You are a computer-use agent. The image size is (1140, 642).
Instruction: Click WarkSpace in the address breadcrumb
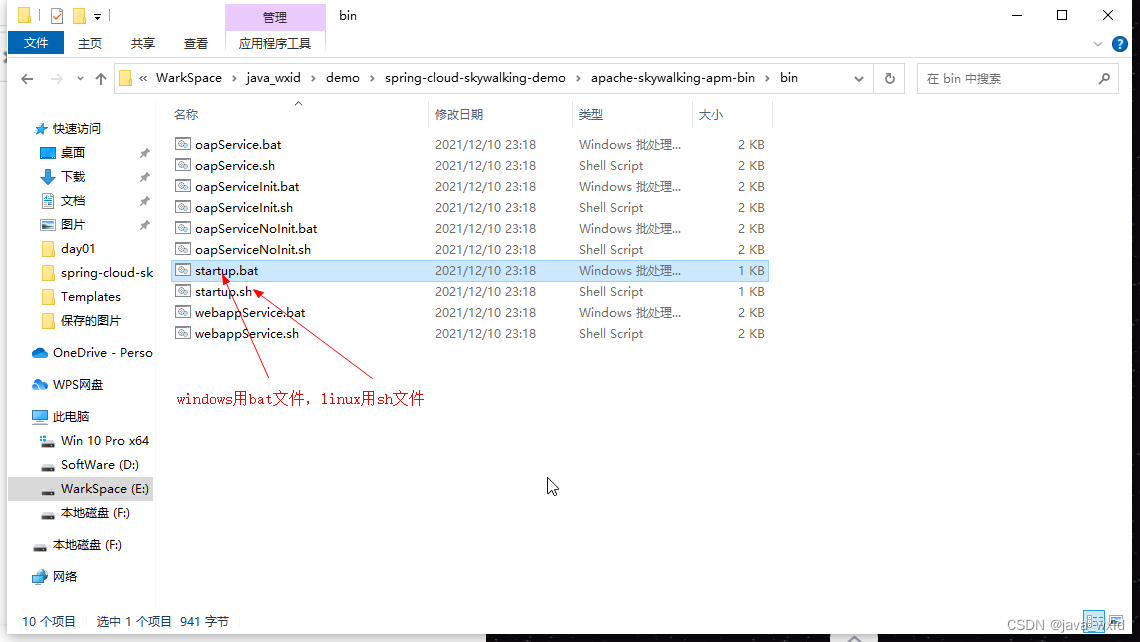pyautogui.click(x=189, y=78)
